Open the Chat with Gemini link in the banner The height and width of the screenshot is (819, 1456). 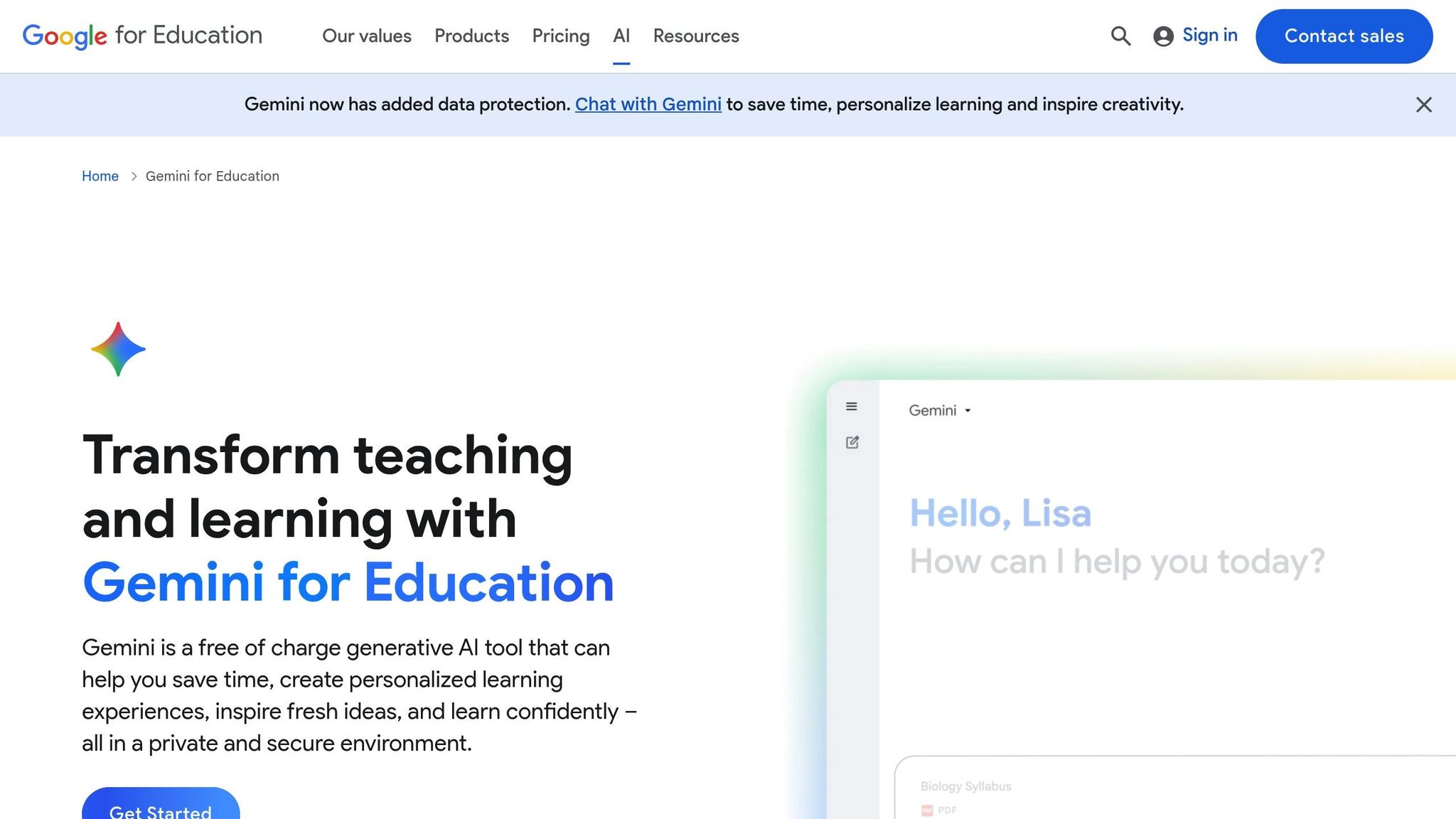(648, 105)
